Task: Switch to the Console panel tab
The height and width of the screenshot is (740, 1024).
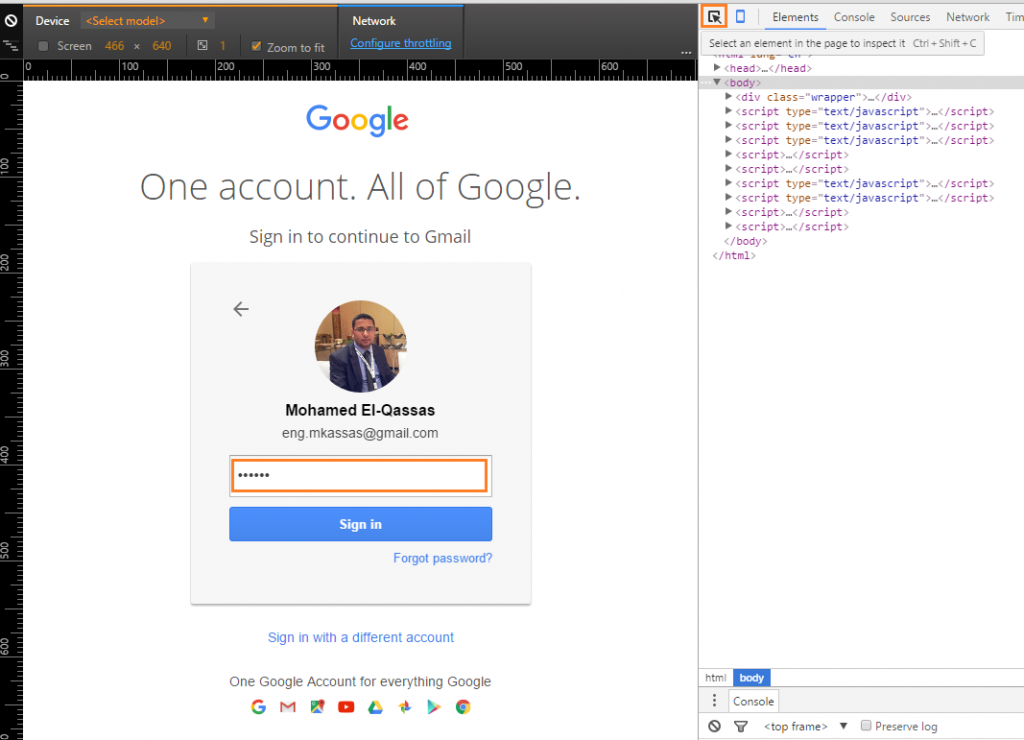Action: [854, 17]
